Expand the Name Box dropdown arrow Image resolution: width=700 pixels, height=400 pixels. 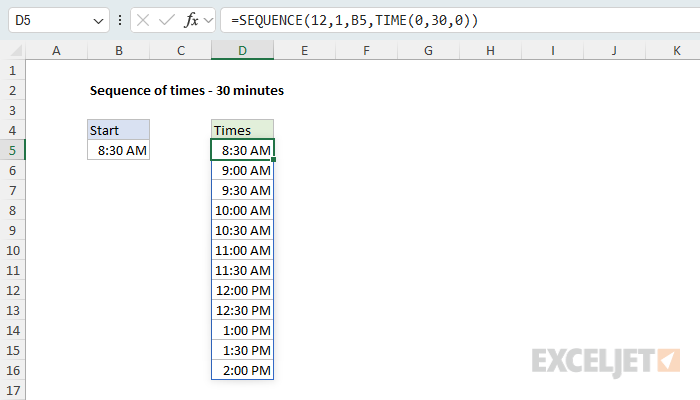point(98,21)
